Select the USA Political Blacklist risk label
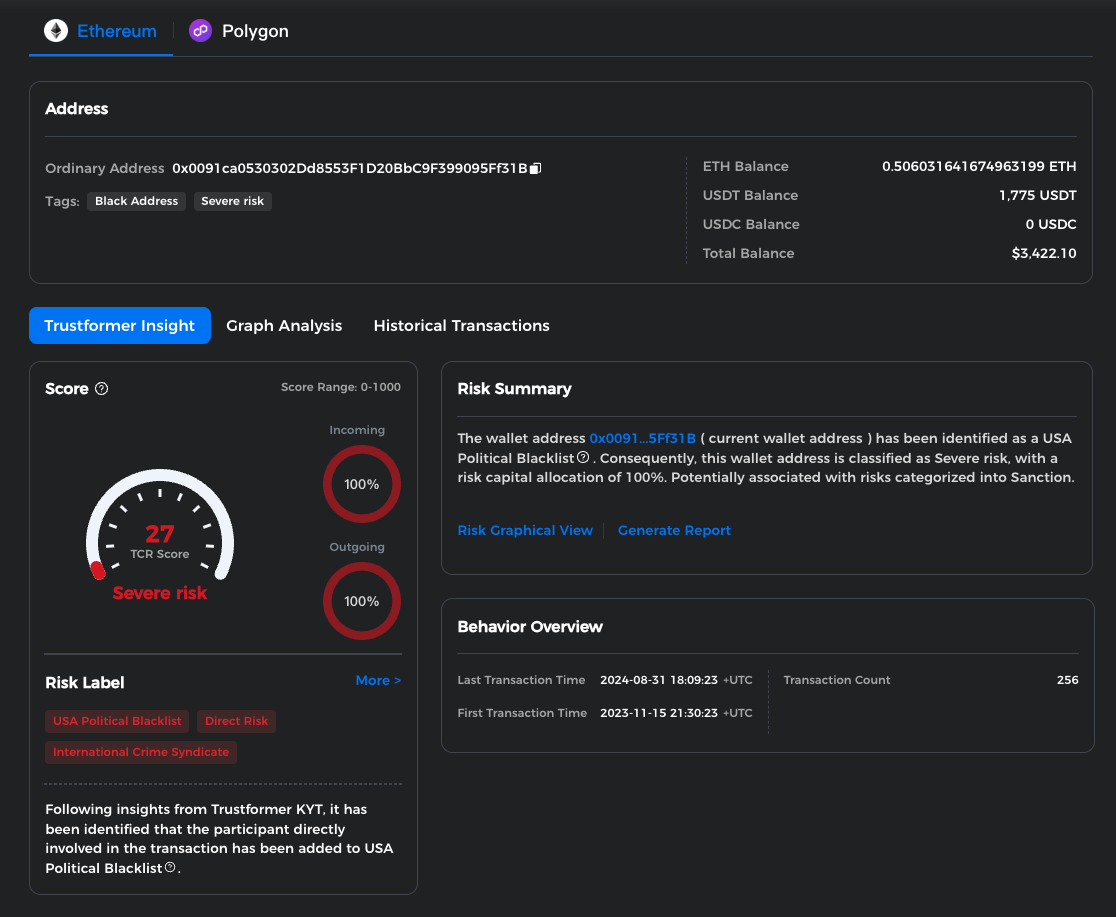The image size is (1116, 917). 117,721
